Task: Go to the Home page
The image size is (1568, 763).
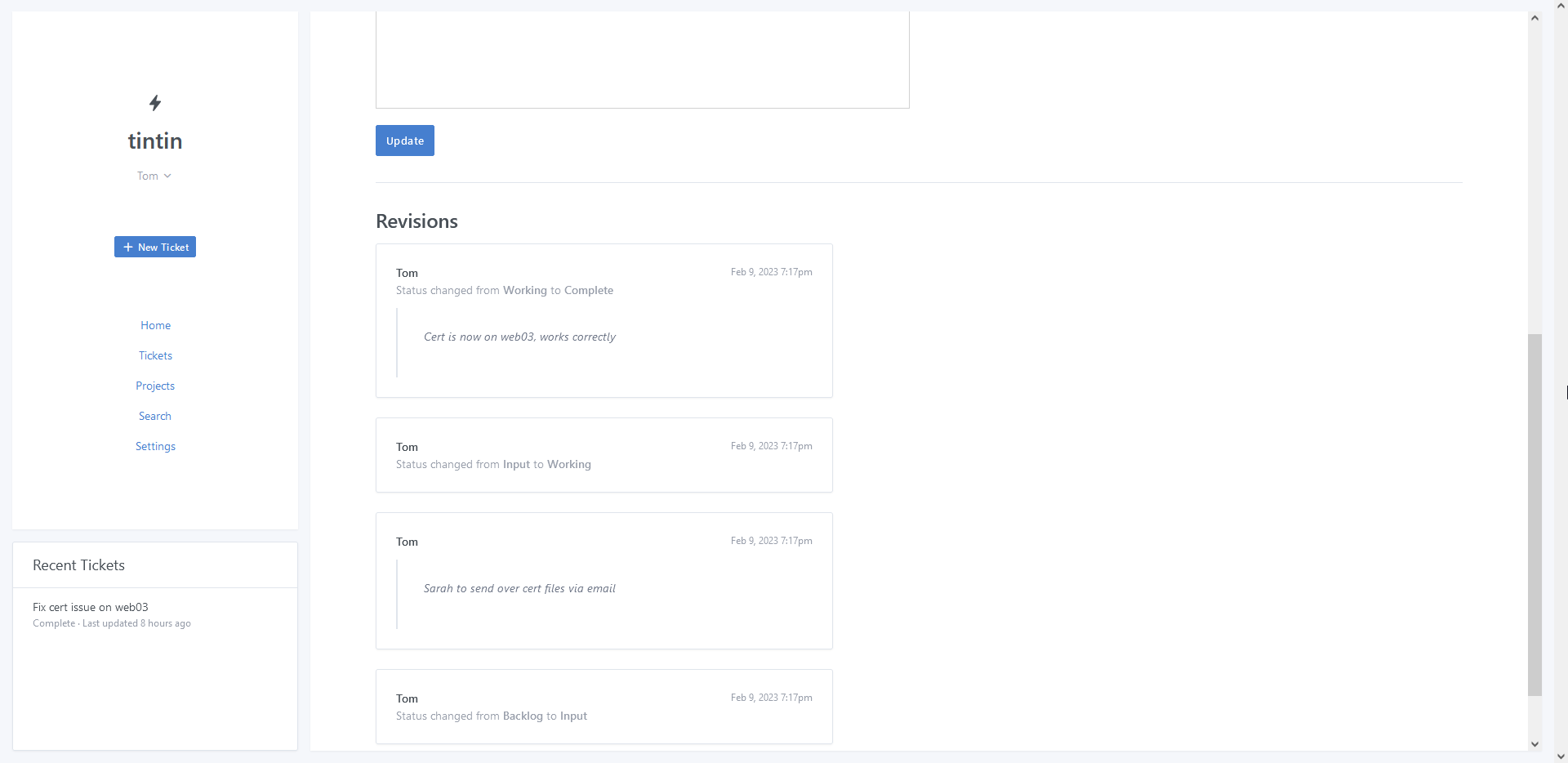Action: (x=155, y=325)
